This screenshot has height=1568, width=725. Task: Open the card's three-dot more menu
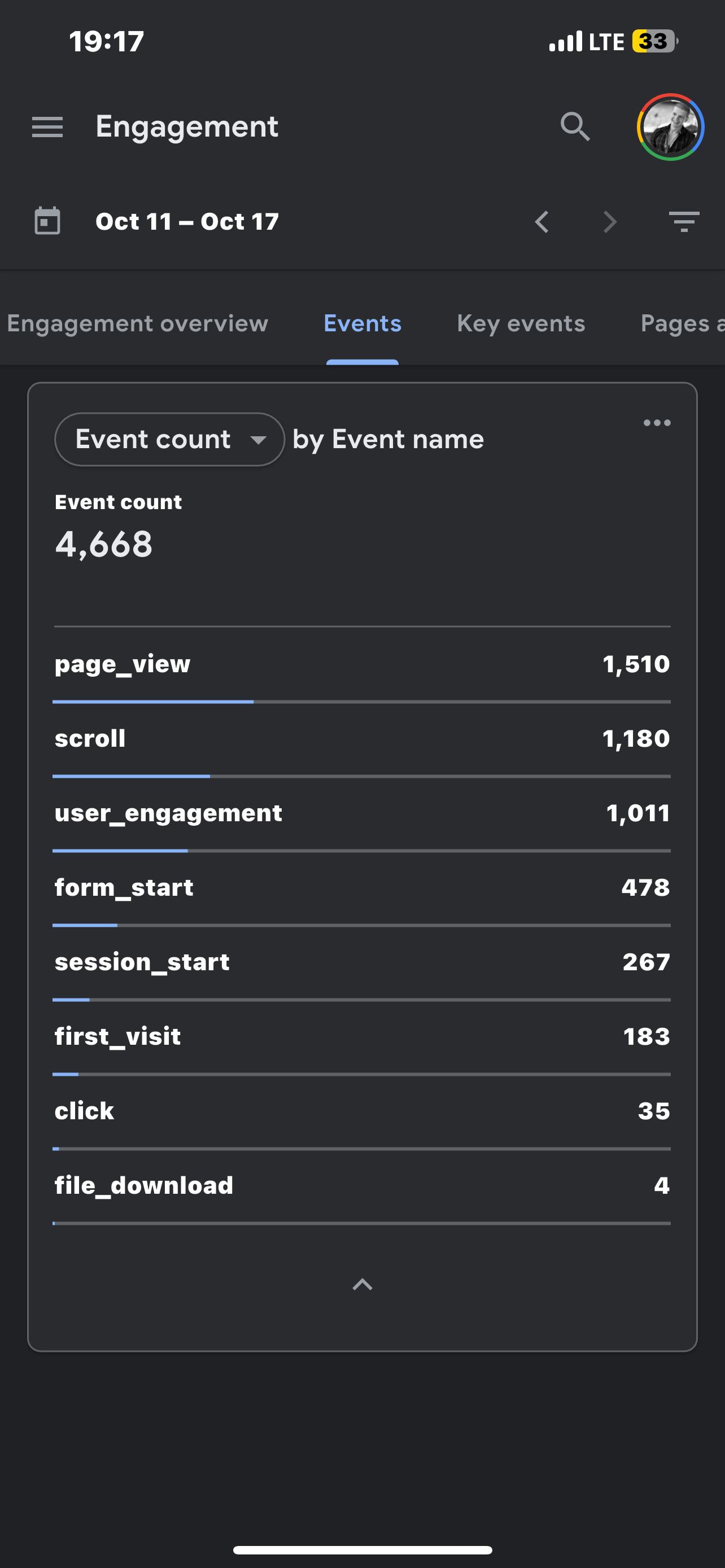(x=657, y=422)
